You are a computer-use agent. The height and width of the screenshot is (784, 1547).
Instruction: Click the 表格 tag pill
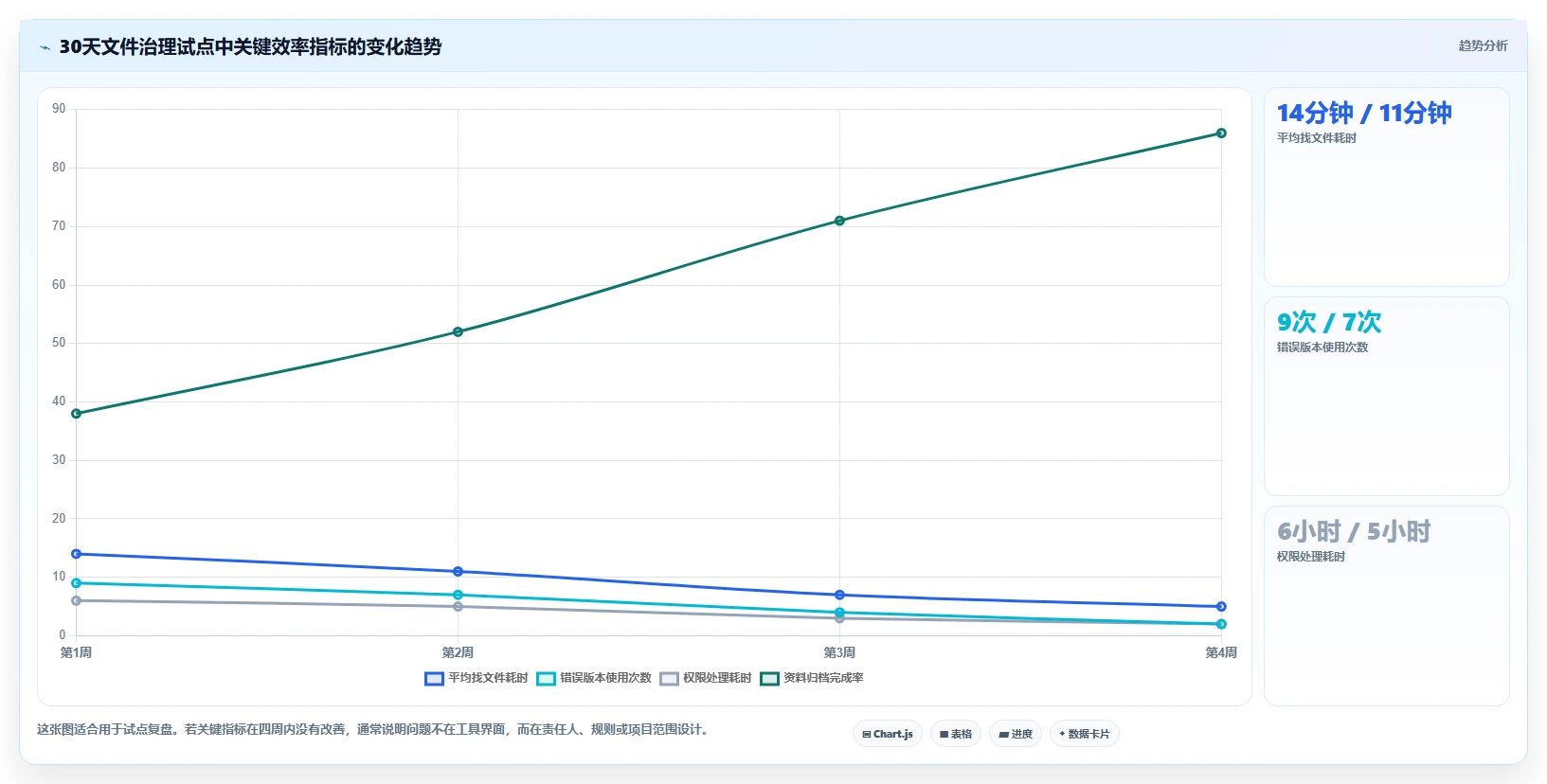point(956,734)
